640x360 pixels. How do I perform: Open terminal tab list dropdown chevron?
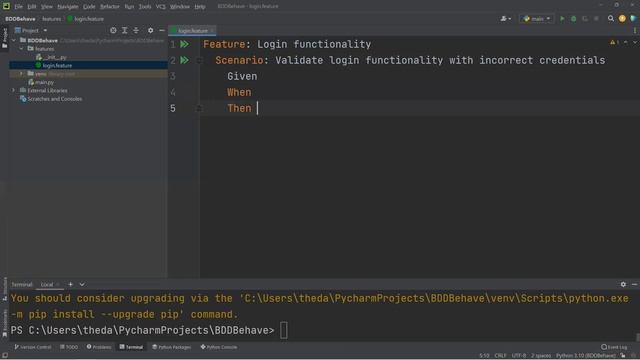[82, 284]
